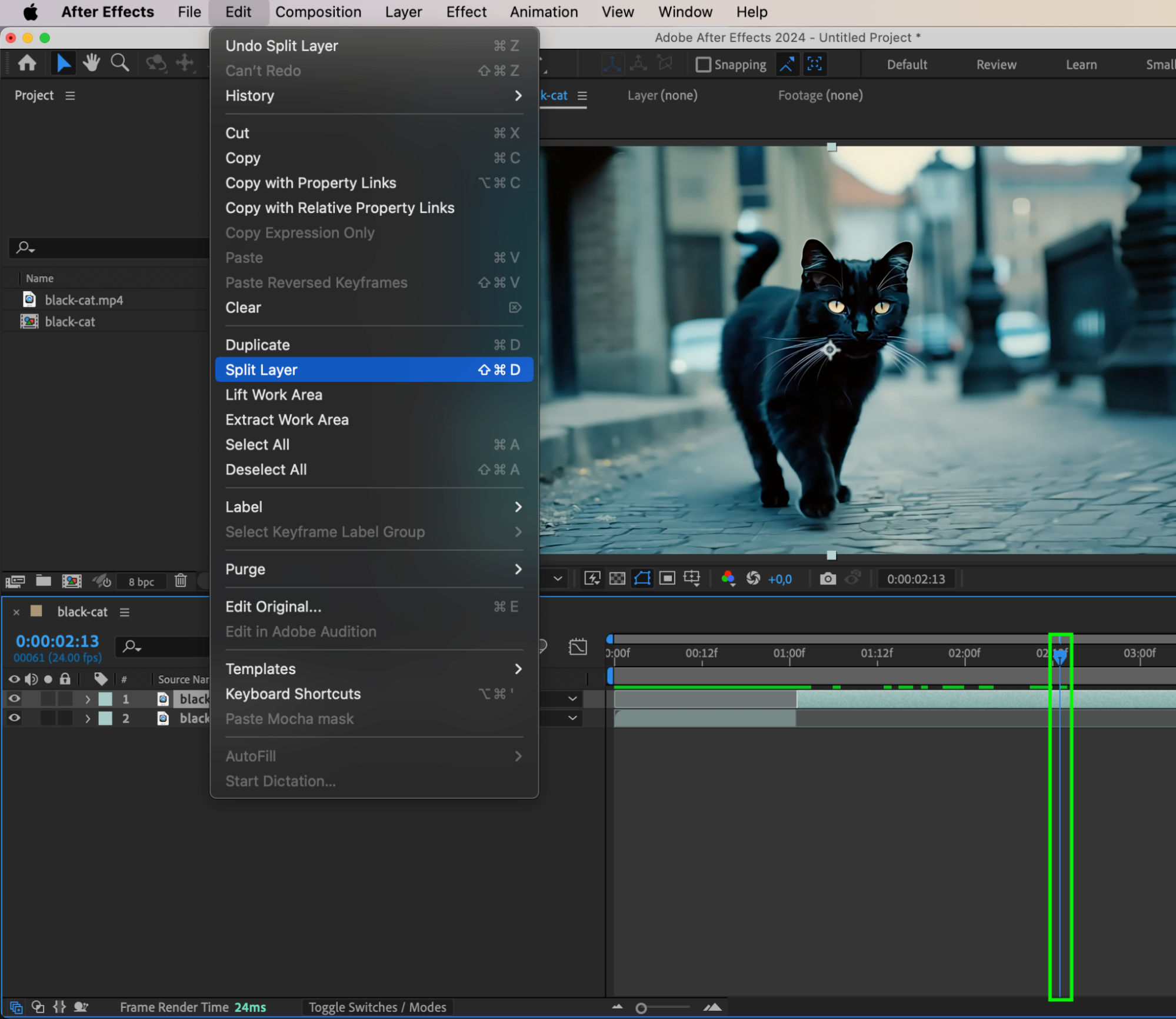Expand layer 2 properties triangle

coord(88,718)
